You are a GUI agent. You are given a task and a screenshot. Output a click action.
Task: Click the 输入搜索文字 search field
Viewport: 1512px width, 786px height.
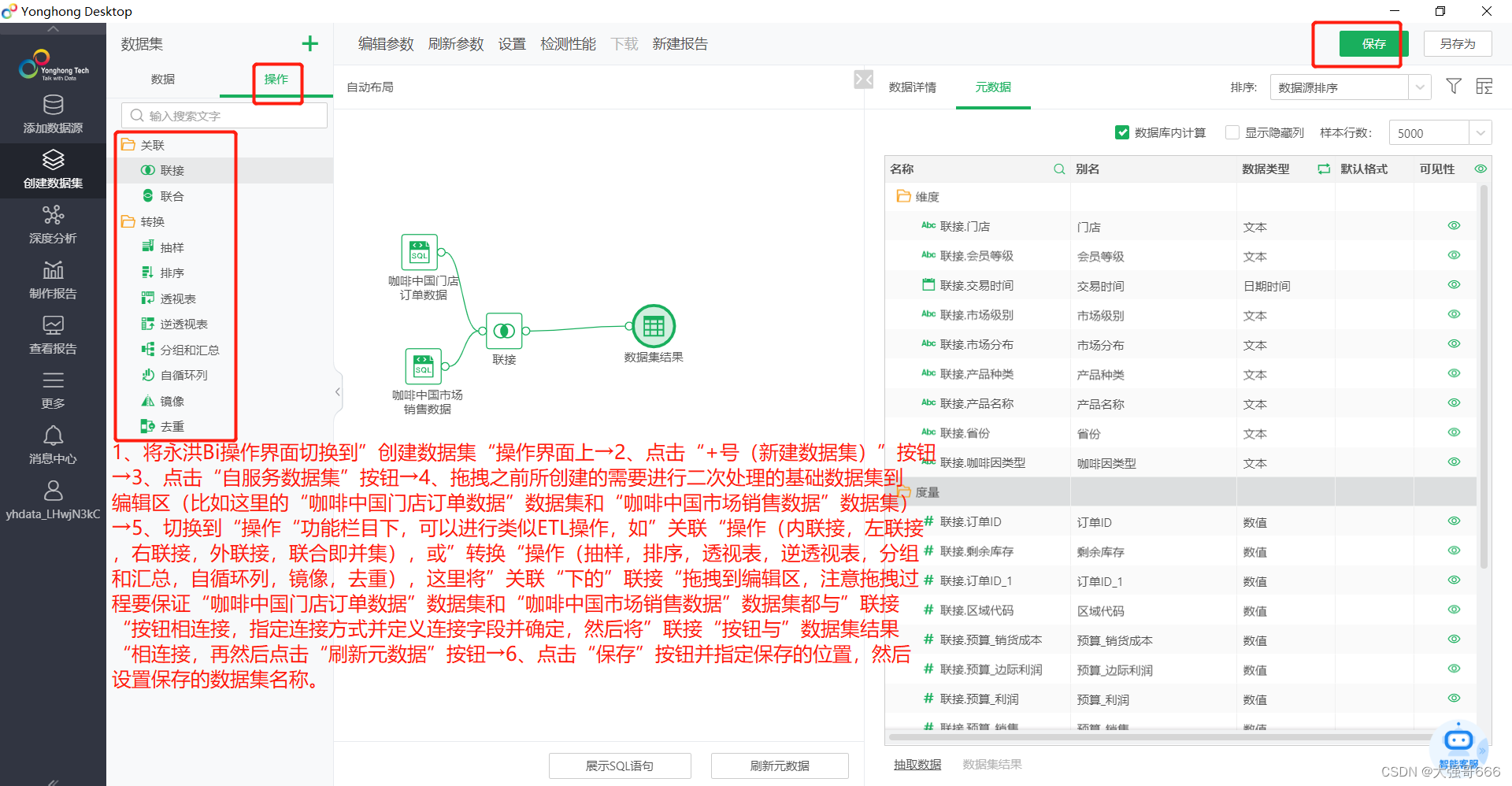tap(224, 116)
